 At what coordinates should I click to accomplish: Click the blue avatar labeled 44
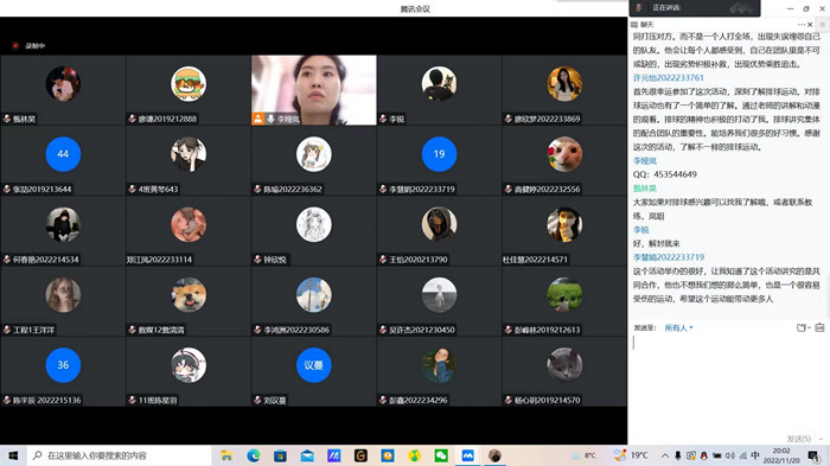pyautogui.click(x=63, y=154)
